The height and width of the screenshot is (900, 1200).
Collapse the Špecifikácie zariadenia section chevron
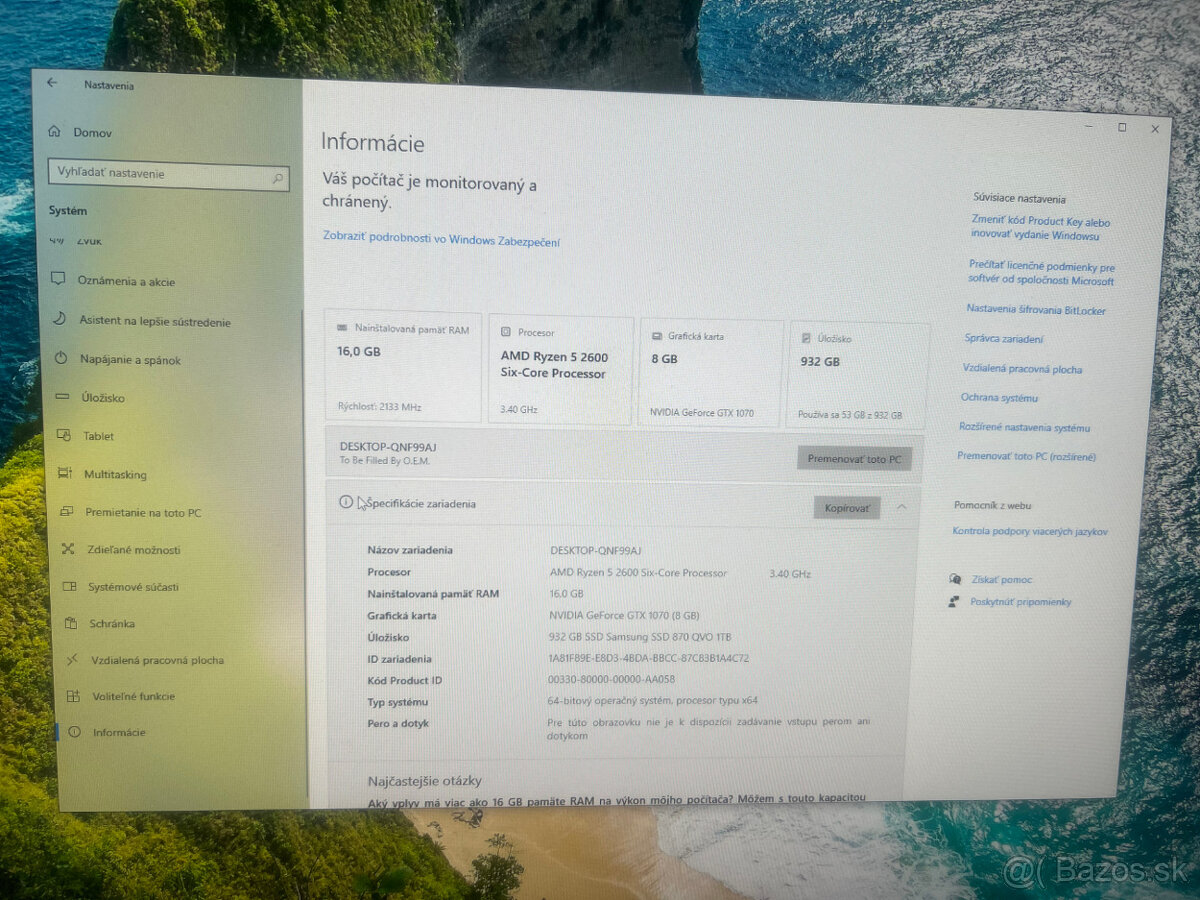click(903, 506)
